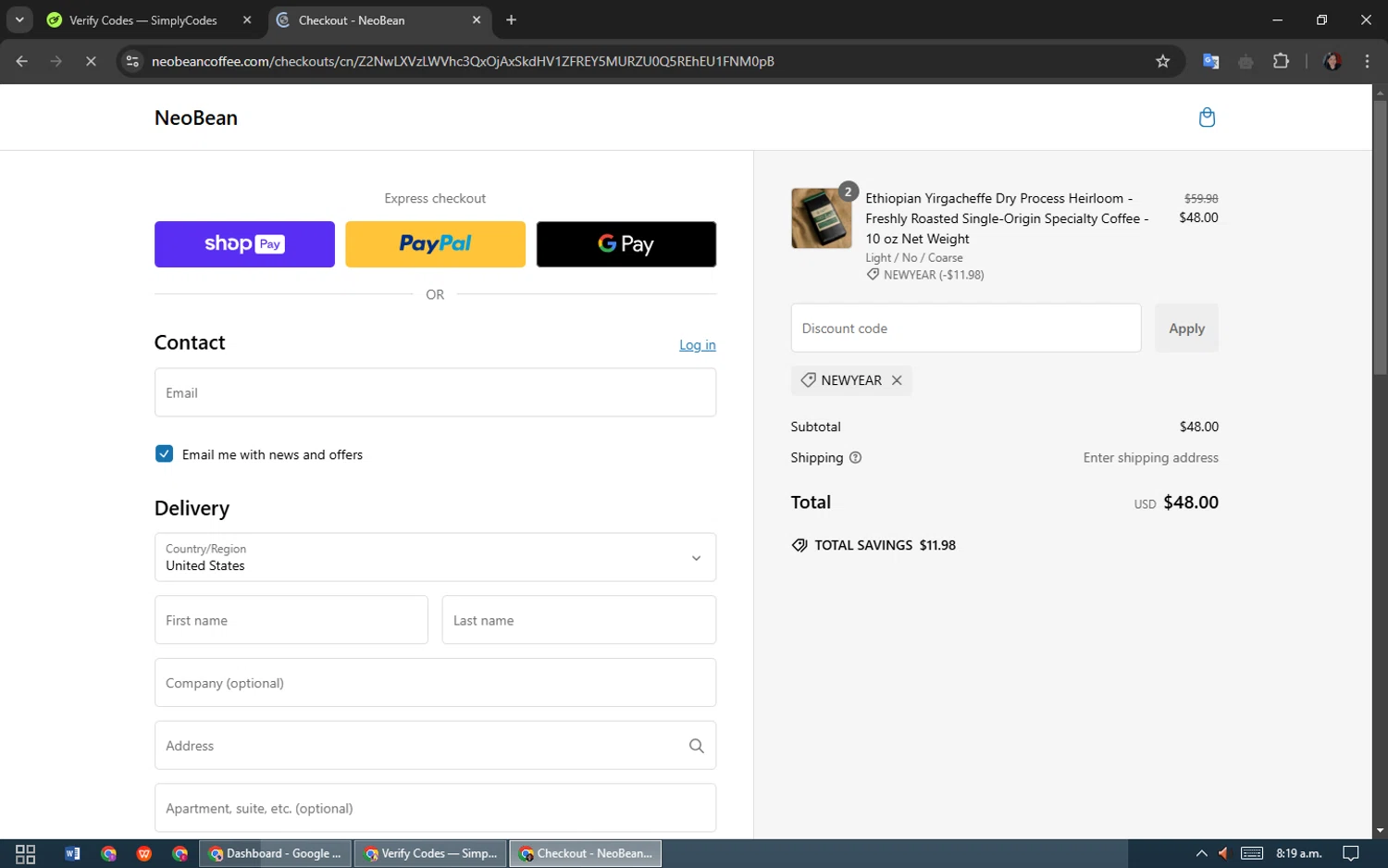Open the tab search dropdown arrow
The image size is (1388, 868).
click(x=19, y=19)
